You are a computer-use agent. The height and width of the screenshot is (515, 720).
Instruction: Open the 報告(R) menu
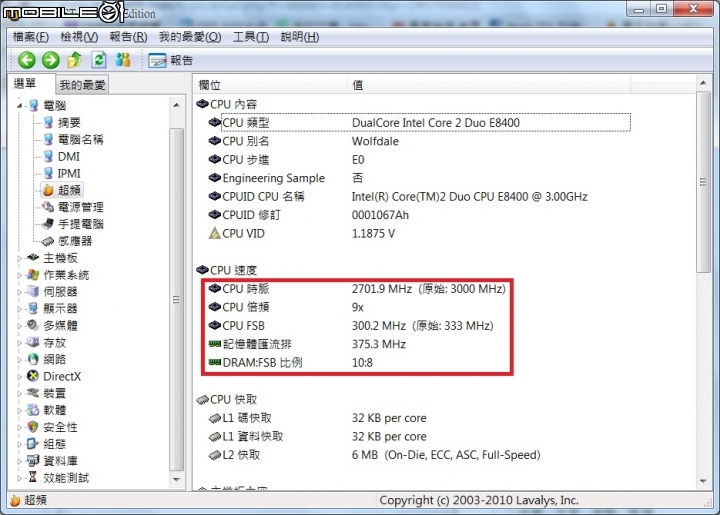coord(128,37)
